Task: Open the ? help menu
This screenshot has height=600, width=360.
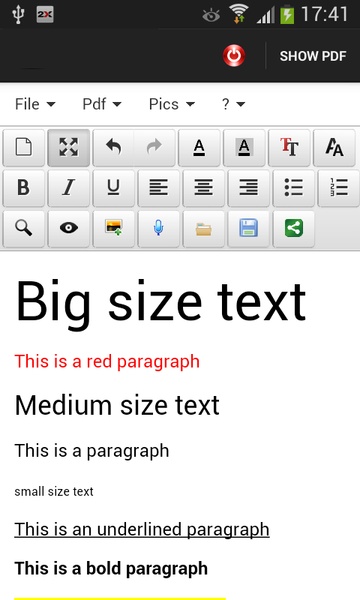Action: click(233, 104)
